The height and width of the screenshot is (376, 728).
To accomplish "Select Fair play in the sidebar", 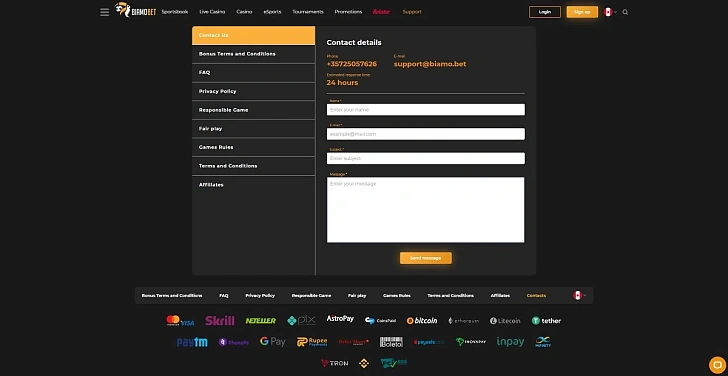I will coord(254,129).
